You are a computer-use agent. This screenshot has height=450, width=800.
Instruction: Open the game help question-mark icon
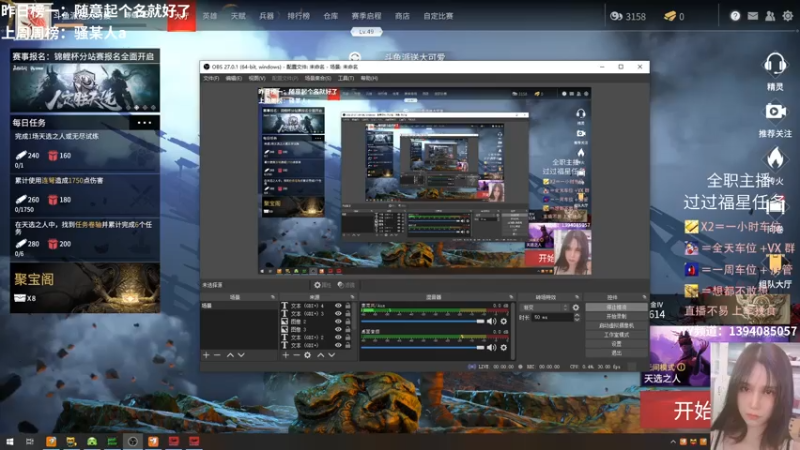tap(735, 16)
